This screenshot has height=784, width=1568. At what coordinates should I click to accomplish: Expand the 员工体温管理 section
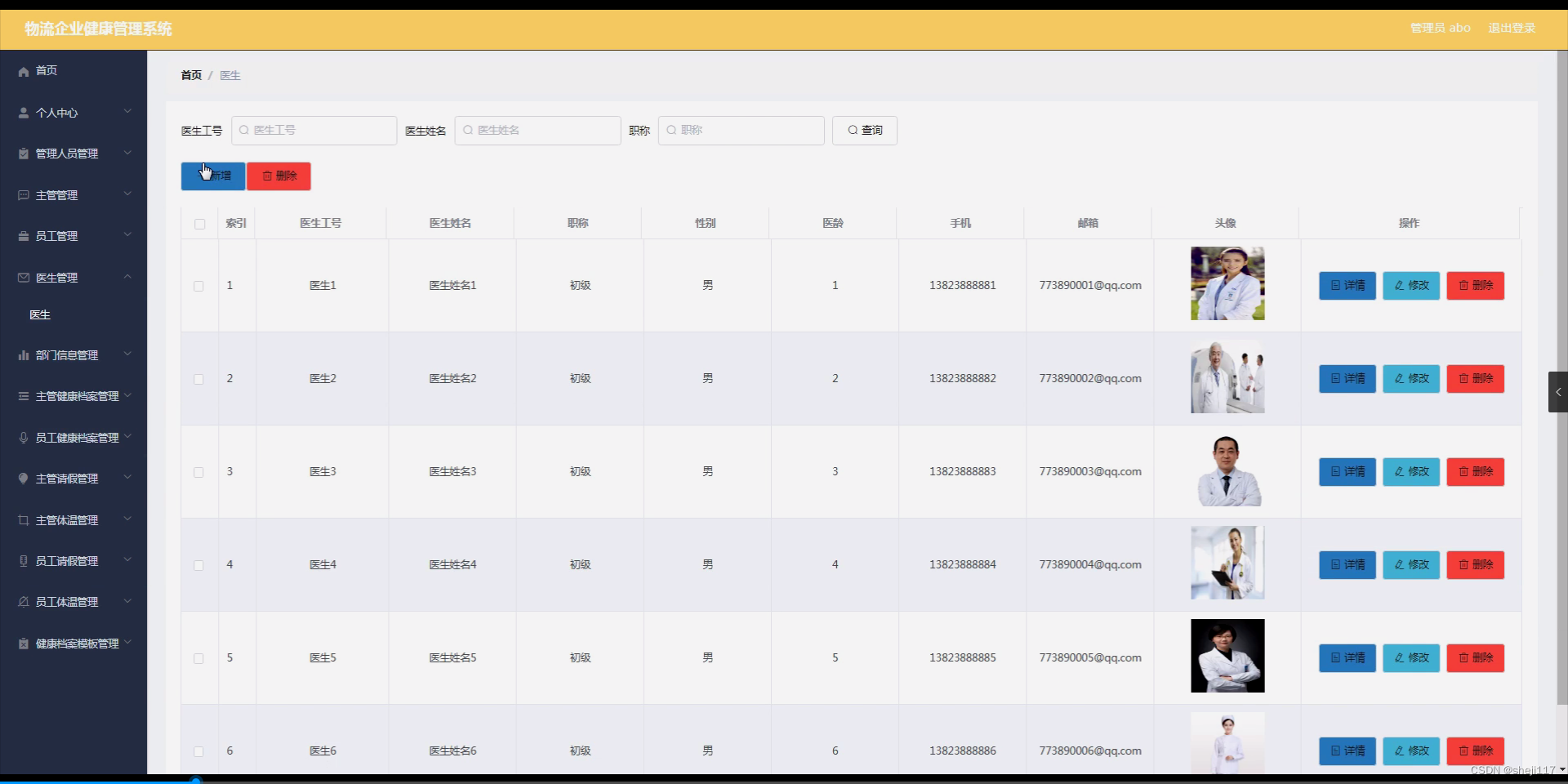coord(127,601)
